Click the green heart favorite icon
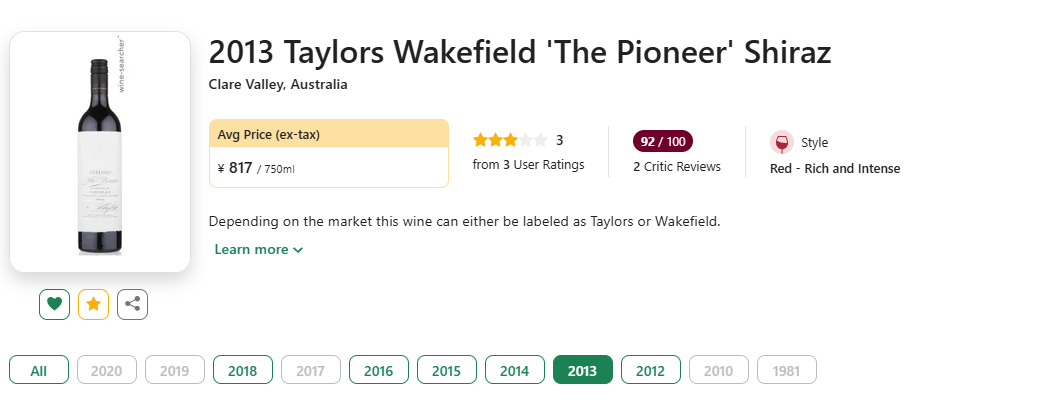Screen dimensions: 1046x414 pos(54,305)
